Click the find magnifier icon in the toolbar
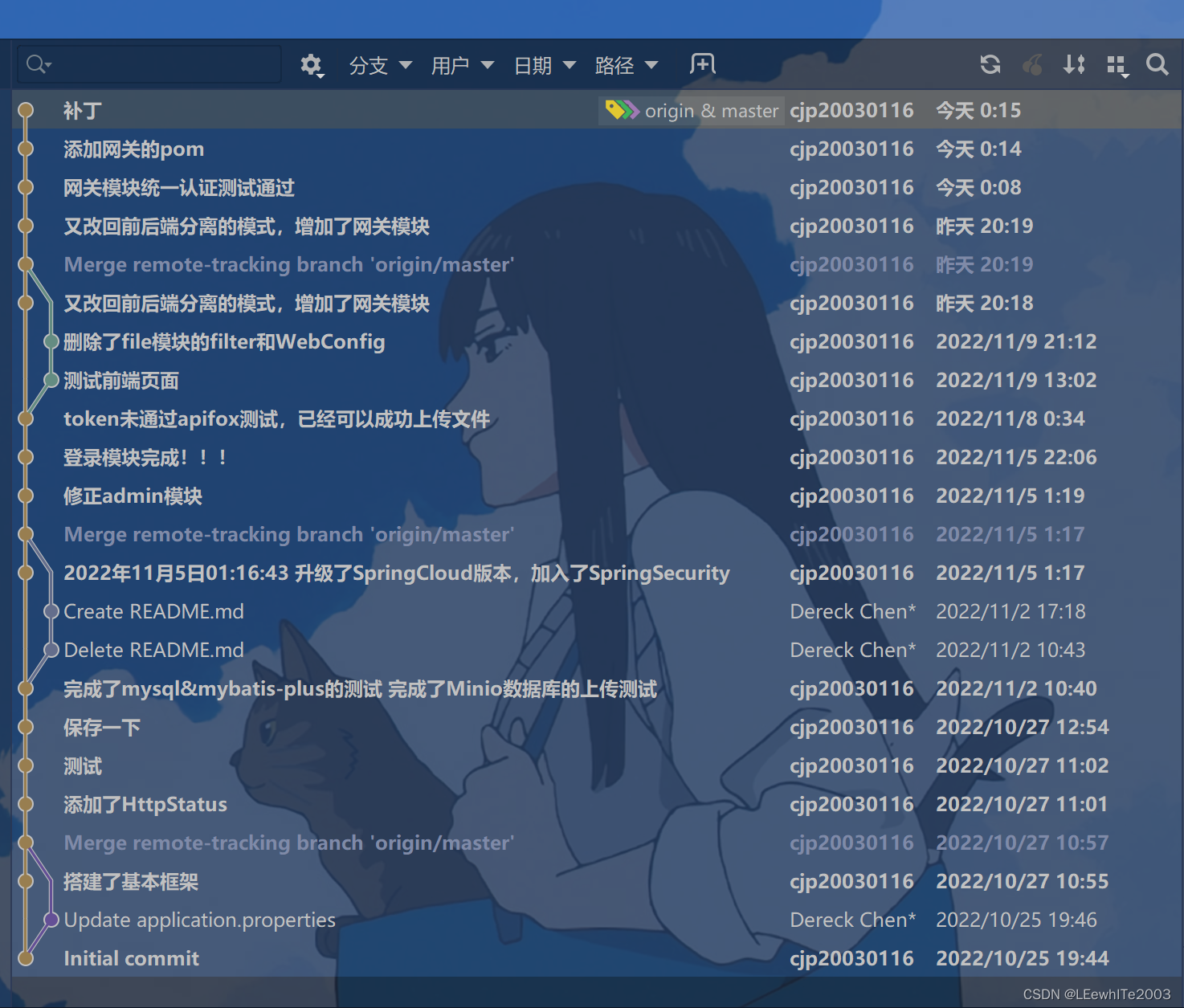This screenshot has height=1008, width=1184. click(x=1157, y=64)
